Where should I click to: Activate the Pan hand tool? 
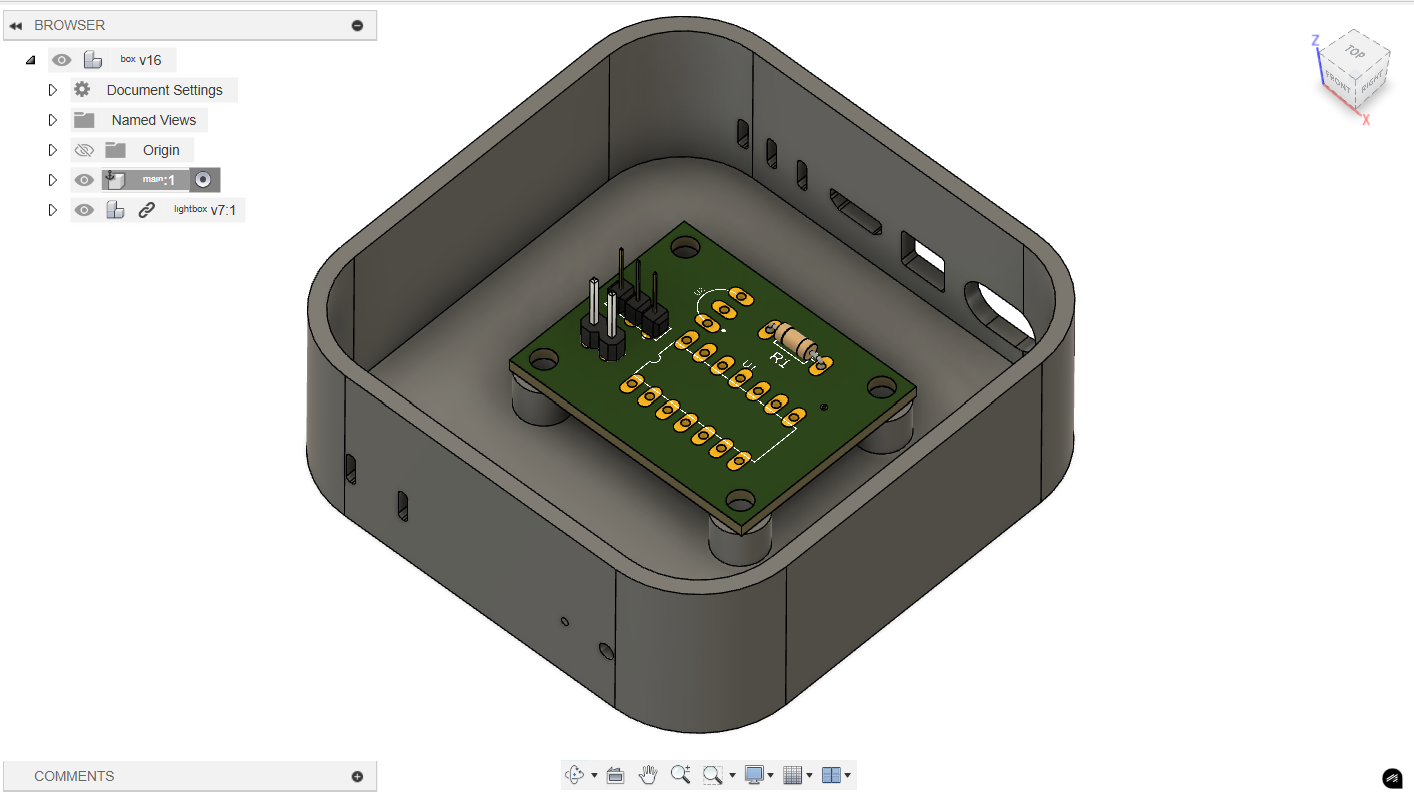[649, 775]
